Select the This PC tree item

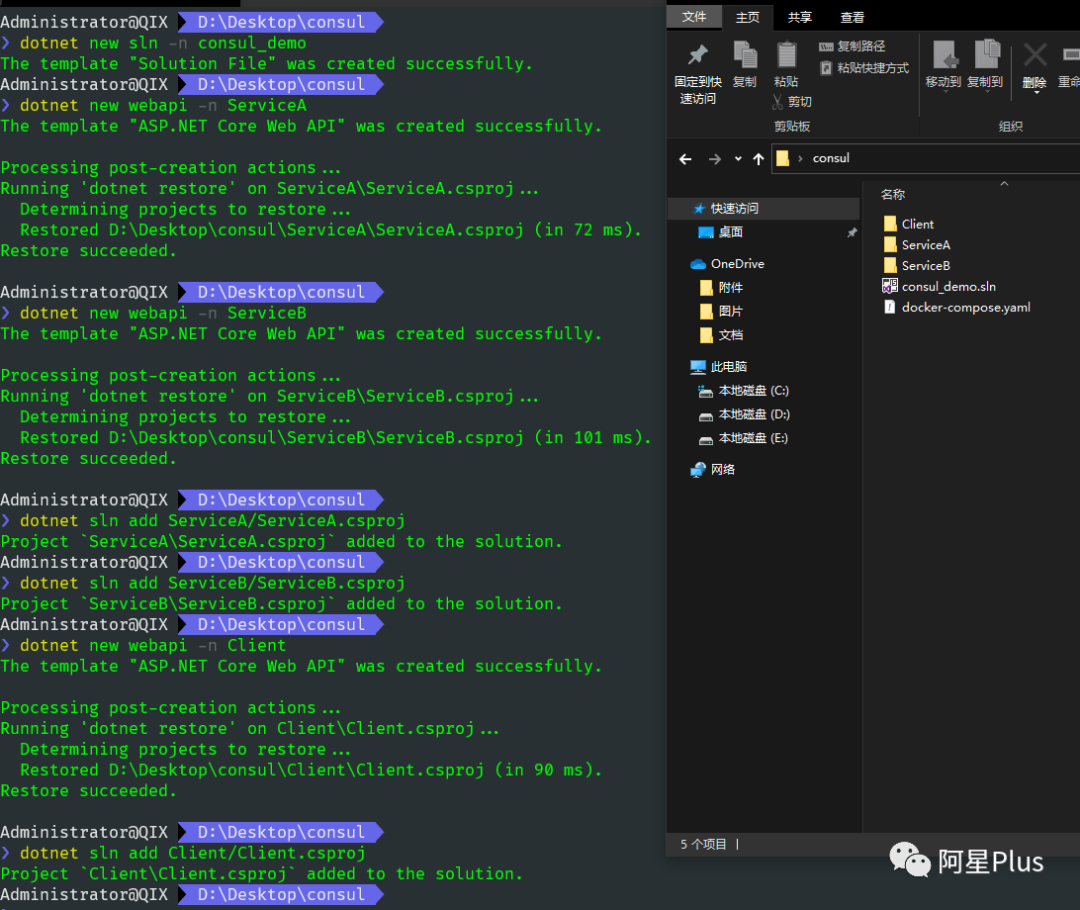[729, 366]
